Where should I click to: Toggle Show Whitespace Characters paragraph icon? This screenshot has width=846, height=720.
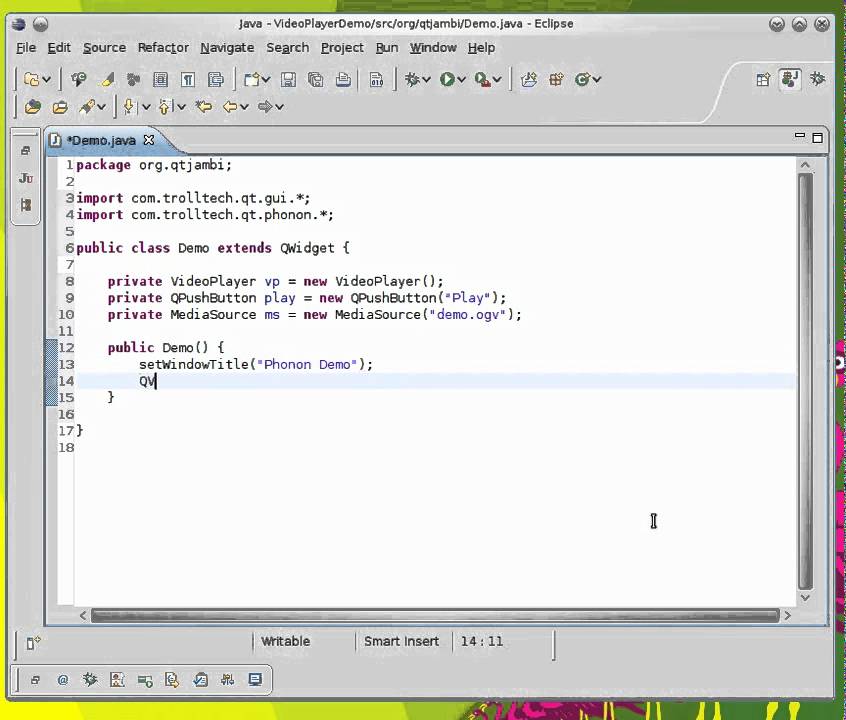(188, 79)
